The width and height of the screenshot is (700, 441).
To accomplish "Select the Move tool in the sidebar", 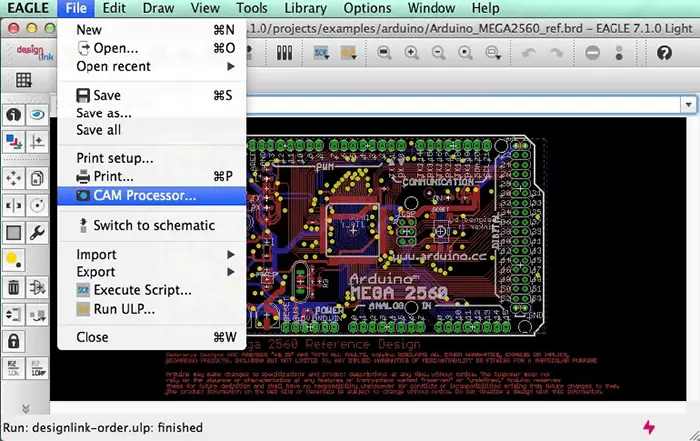I will (14, 178).
